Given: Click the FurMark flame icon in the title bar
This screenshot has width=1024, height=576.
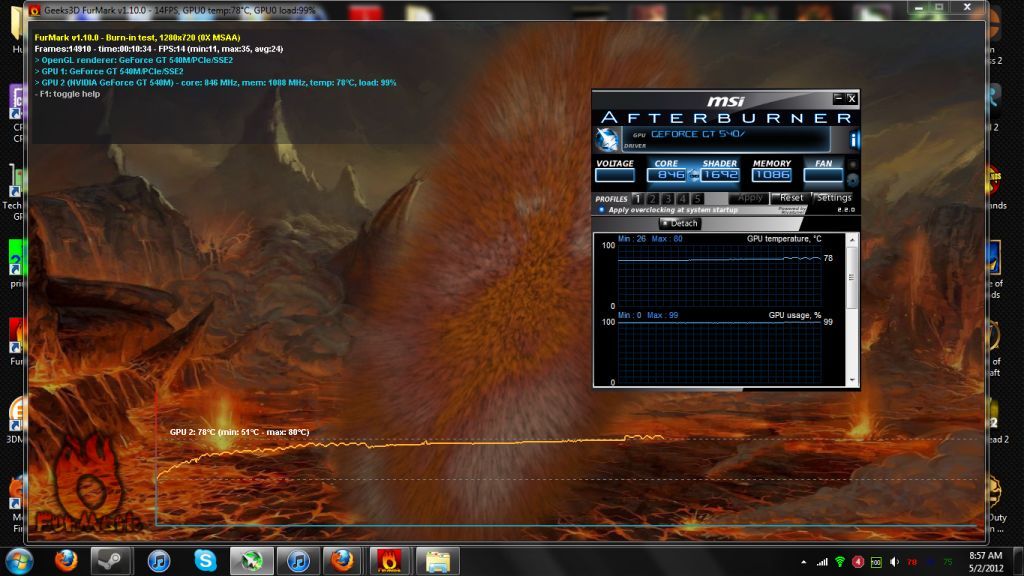Looking at the screenshot, I should click(x=35, y=10).
